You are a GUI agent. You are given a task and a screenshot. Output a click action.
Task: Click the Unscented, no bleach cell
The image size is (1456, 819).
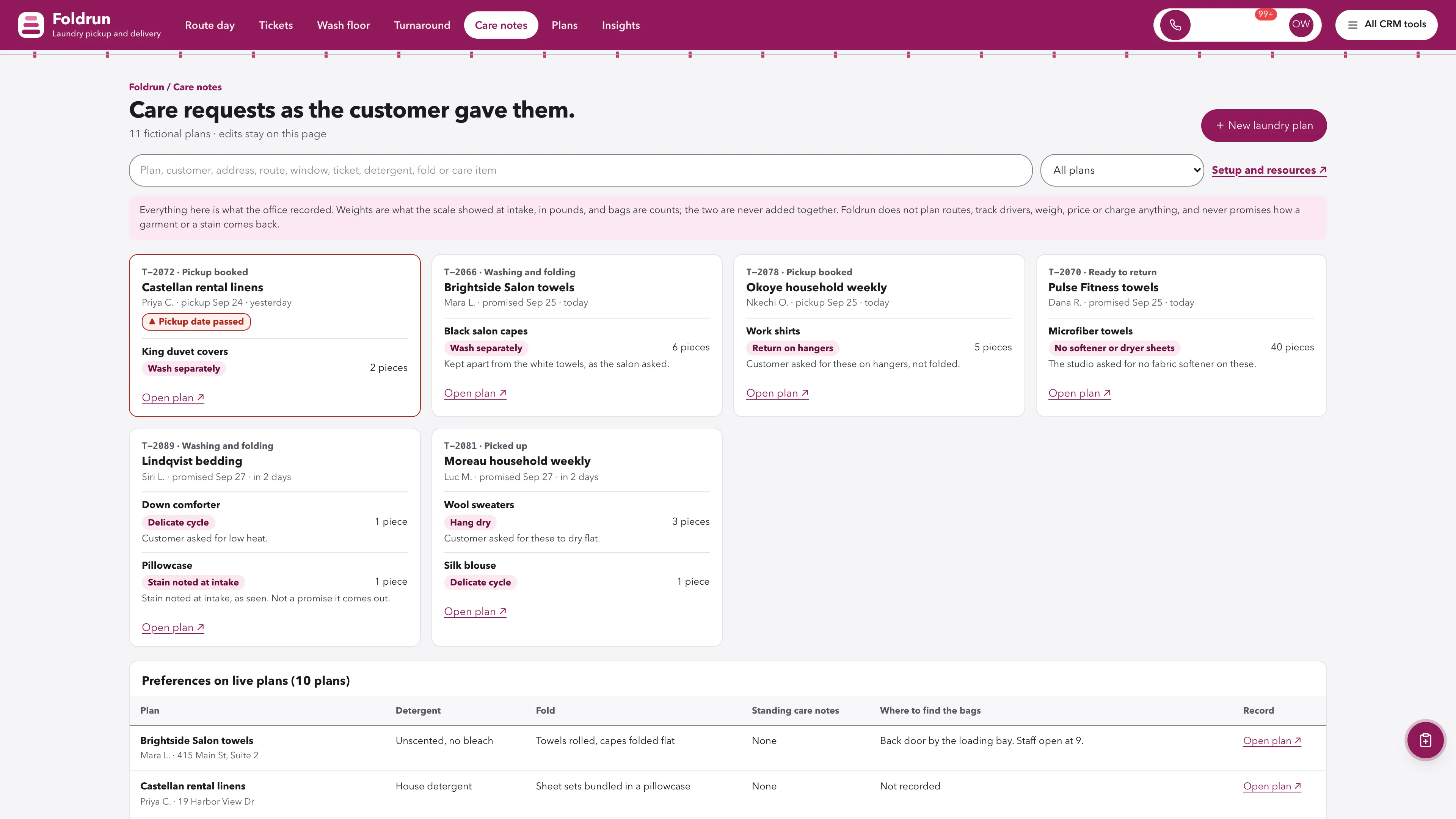coord(444,741)
